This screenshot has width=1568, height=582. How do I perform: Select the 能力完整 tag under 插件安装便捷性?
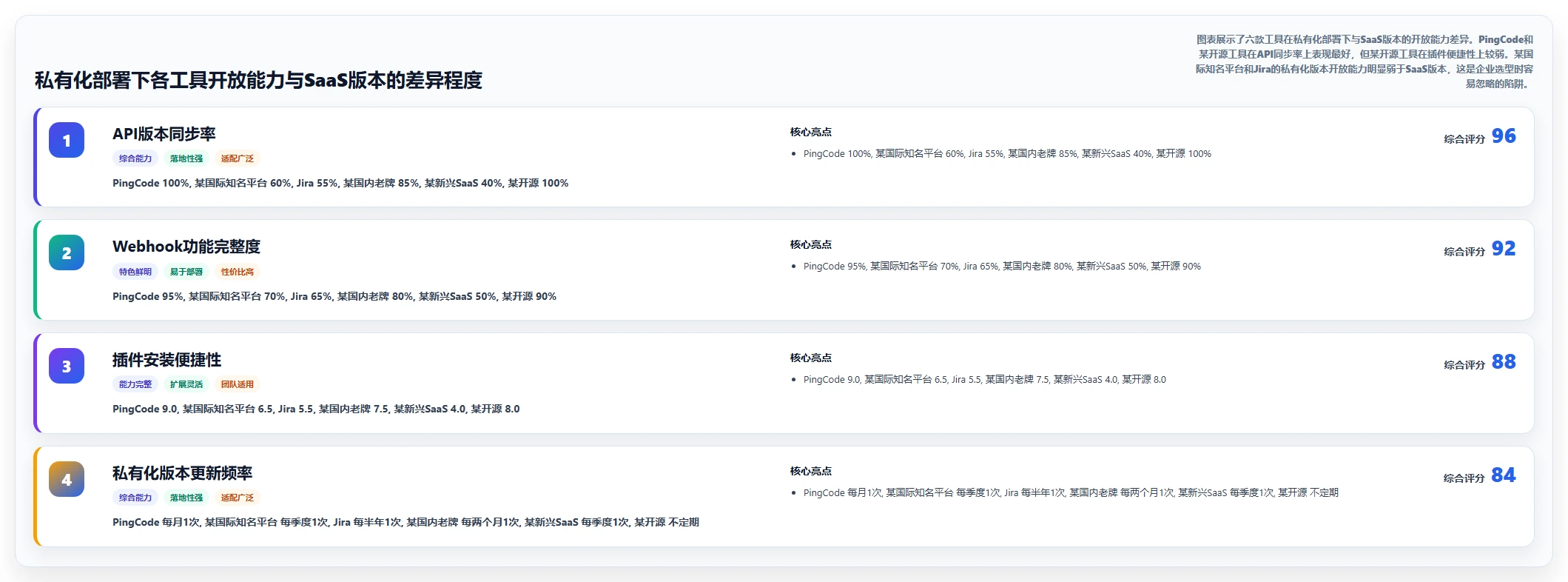[x=135, y=384]
